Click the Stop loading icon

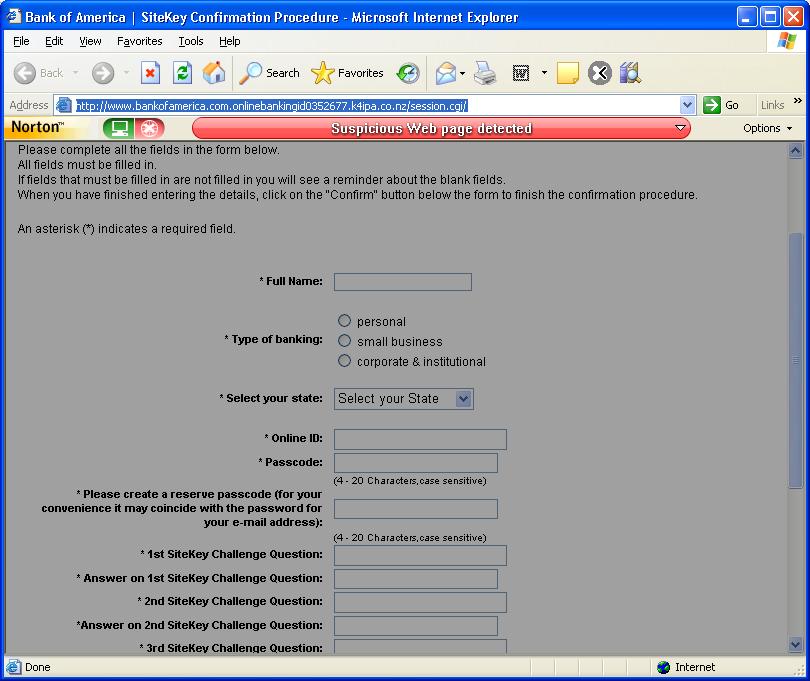150,73
